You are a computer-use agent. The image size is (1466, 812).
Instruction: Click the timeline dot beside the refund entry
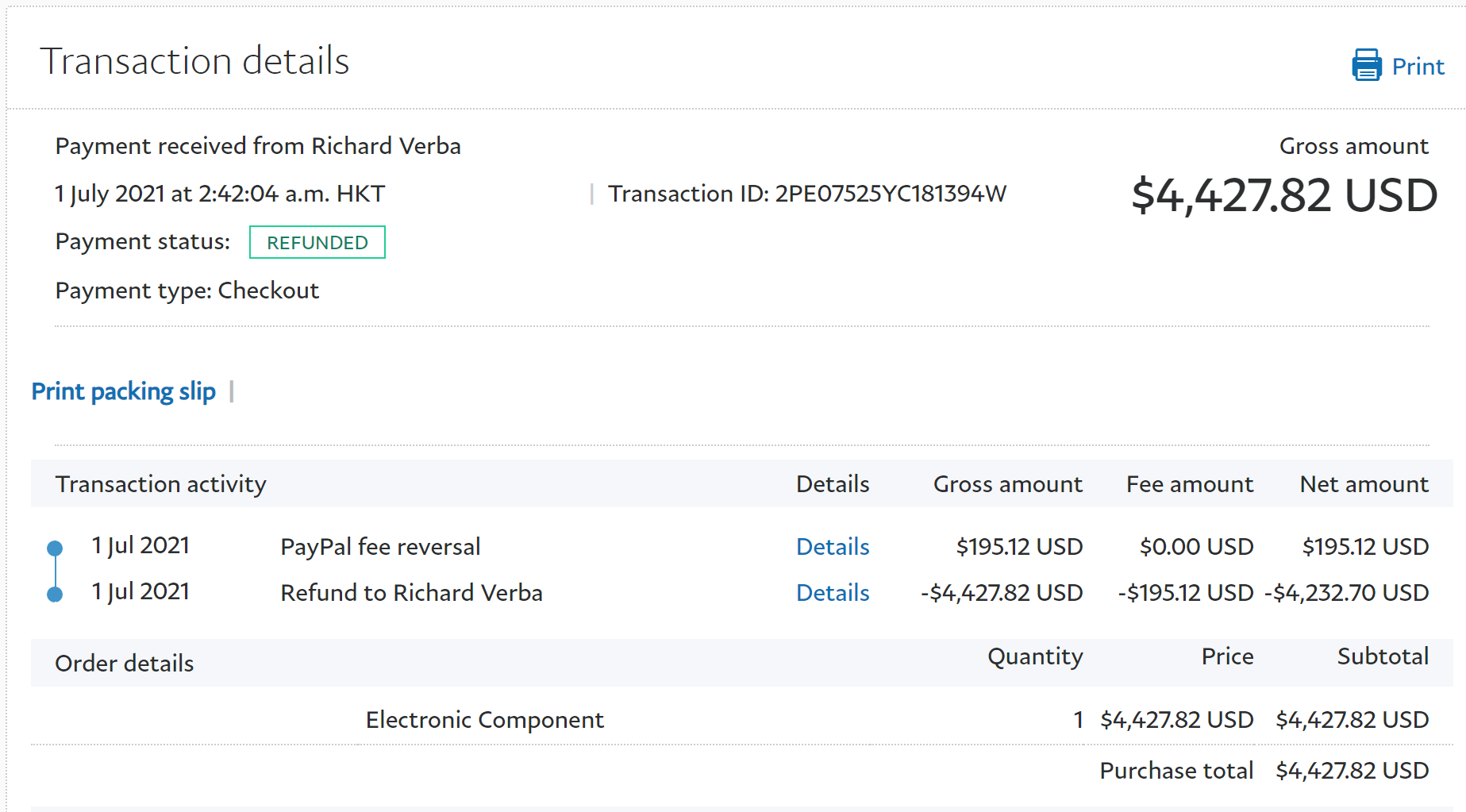point(55,594)
